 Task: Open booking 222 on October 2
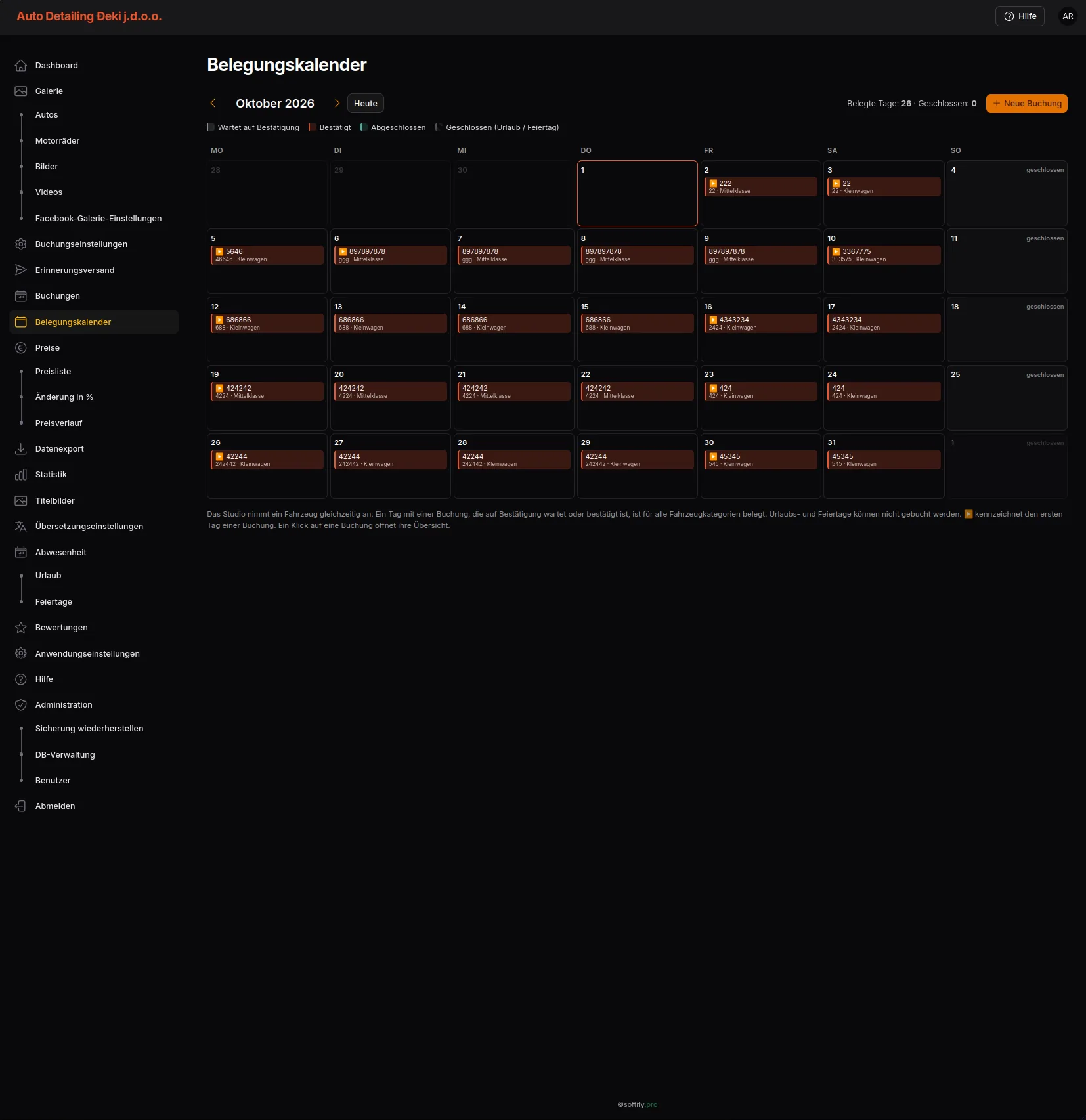761,187
